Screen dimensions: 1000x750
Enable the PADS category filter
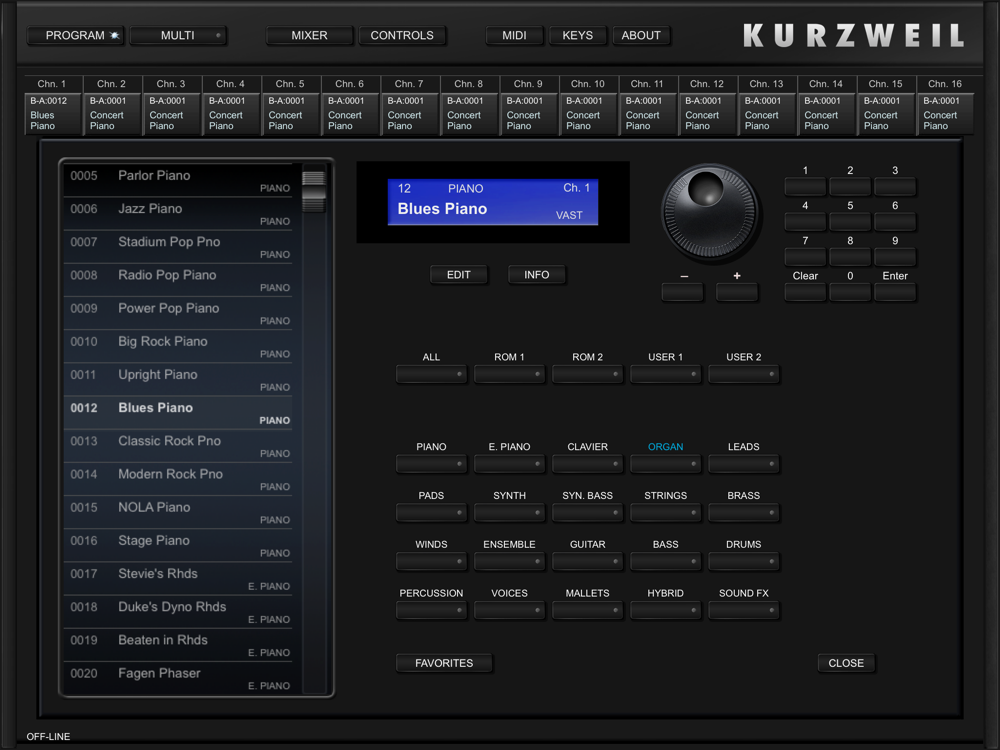click(431, 513)
